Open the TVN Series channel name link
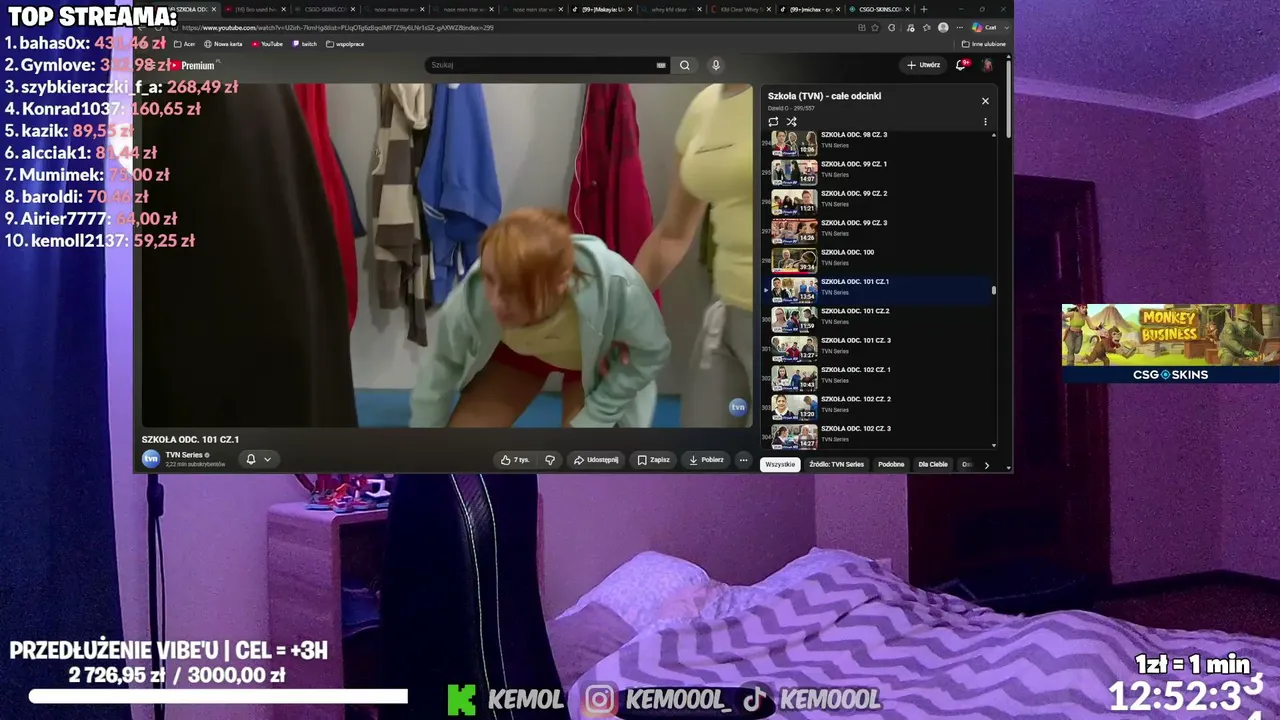This screenshot has height=720, width=1280. click(x=184, y=455)
